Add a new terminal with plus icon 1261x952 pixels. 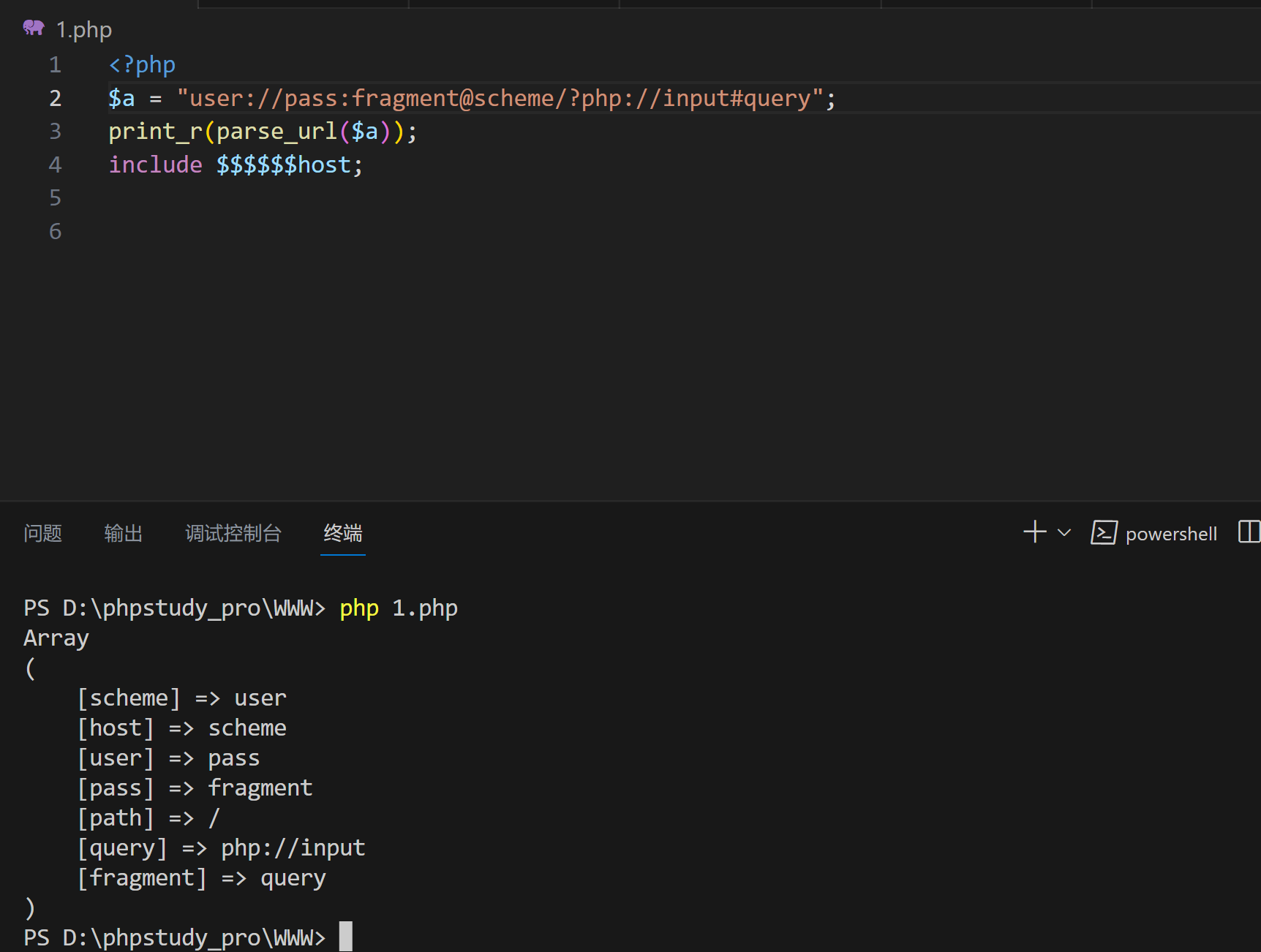(x=1035, y=532)
